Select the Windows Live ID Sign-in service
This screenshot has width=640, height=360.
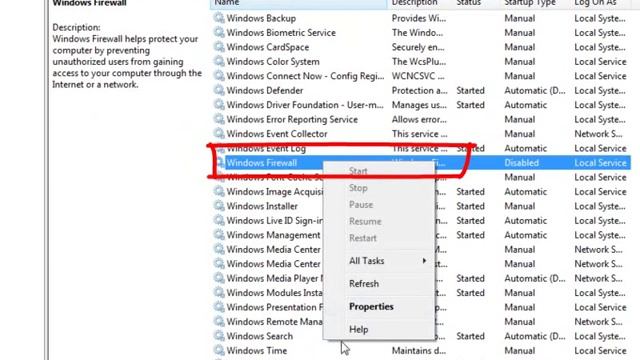point(274,220)
